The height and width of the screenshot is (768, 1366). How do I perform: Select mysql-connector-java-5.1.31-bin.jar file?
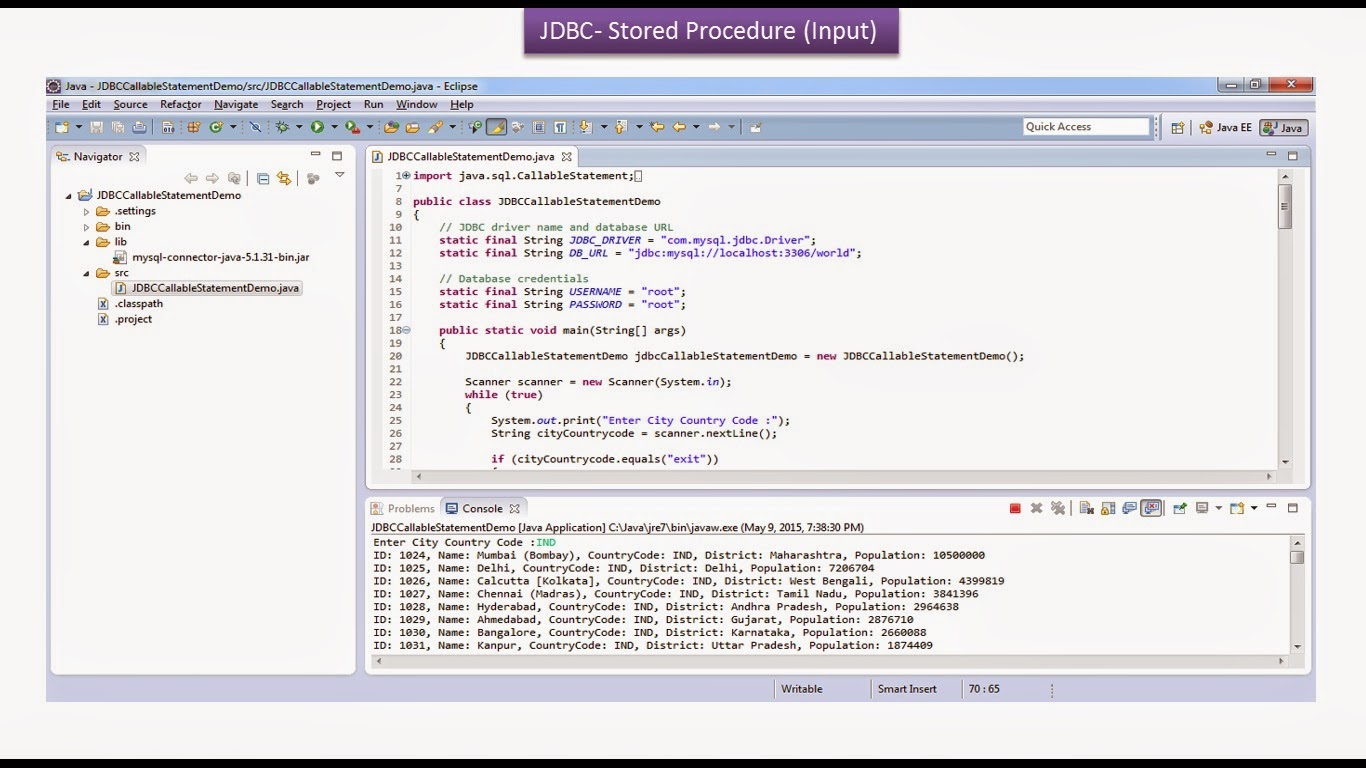pyautogui.click(x=211, y=257)
